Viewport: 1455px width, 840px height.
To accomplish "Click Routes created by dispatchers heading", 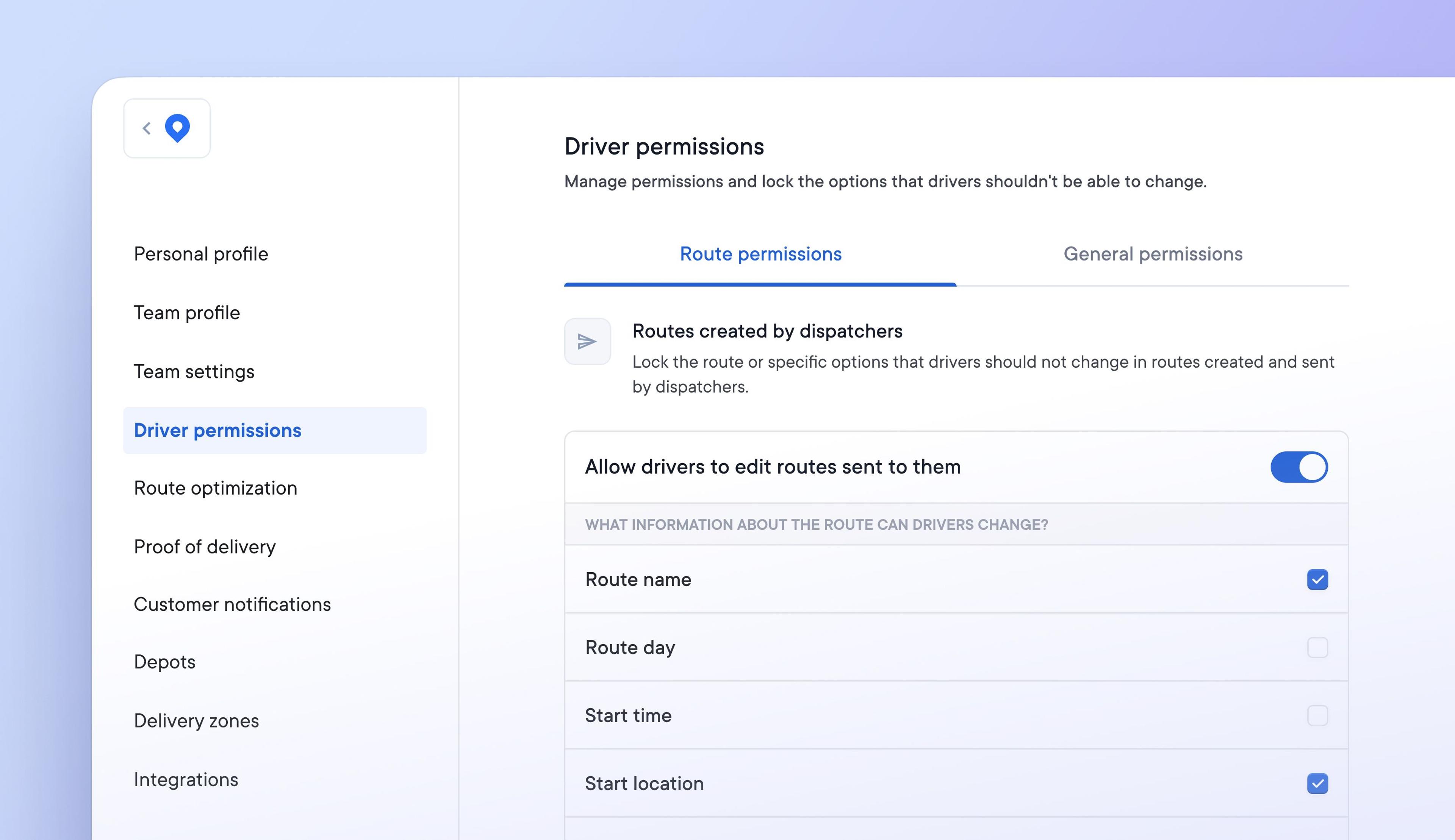I will pyautogui.click(x=767, y=331).
